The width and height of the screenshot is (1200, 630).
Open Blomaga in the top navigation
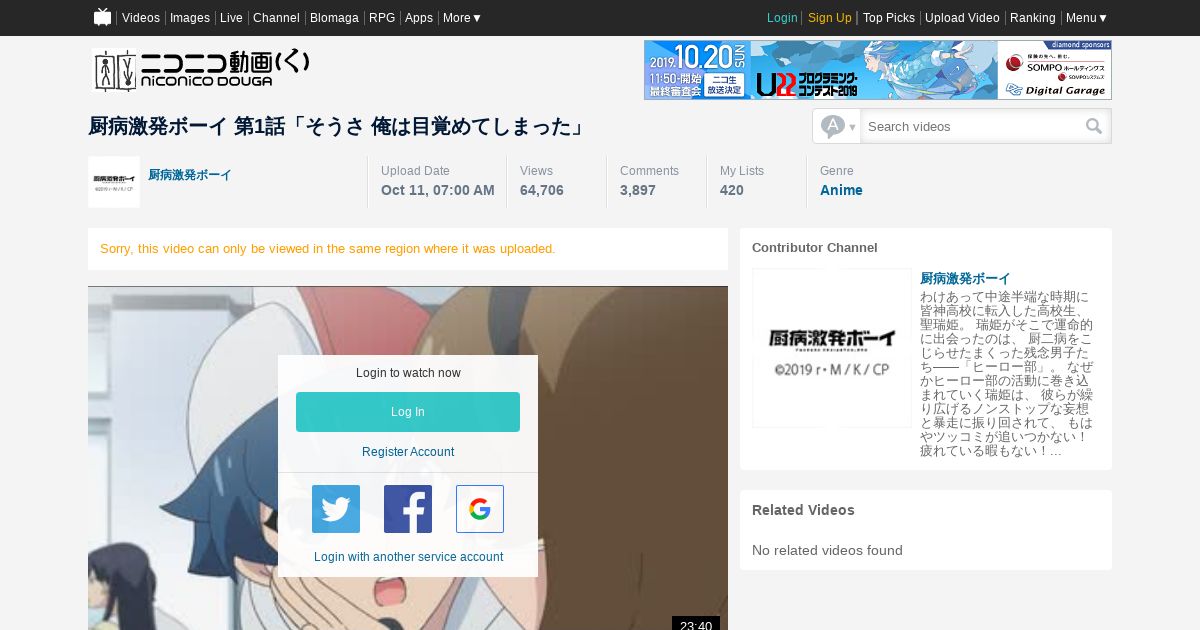coord(334,18)
